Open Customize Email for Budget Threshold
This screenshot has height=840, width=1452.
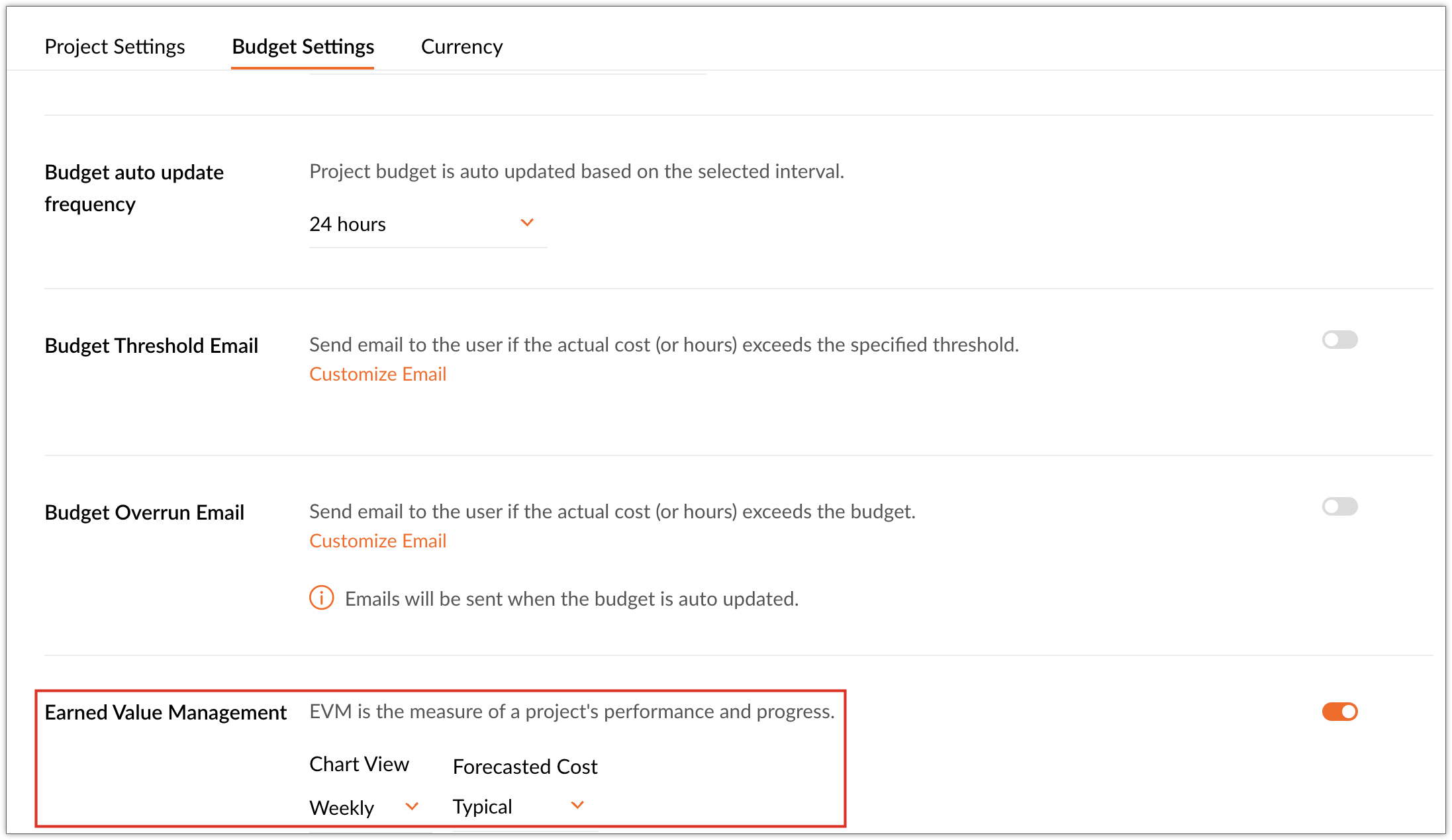377,374
